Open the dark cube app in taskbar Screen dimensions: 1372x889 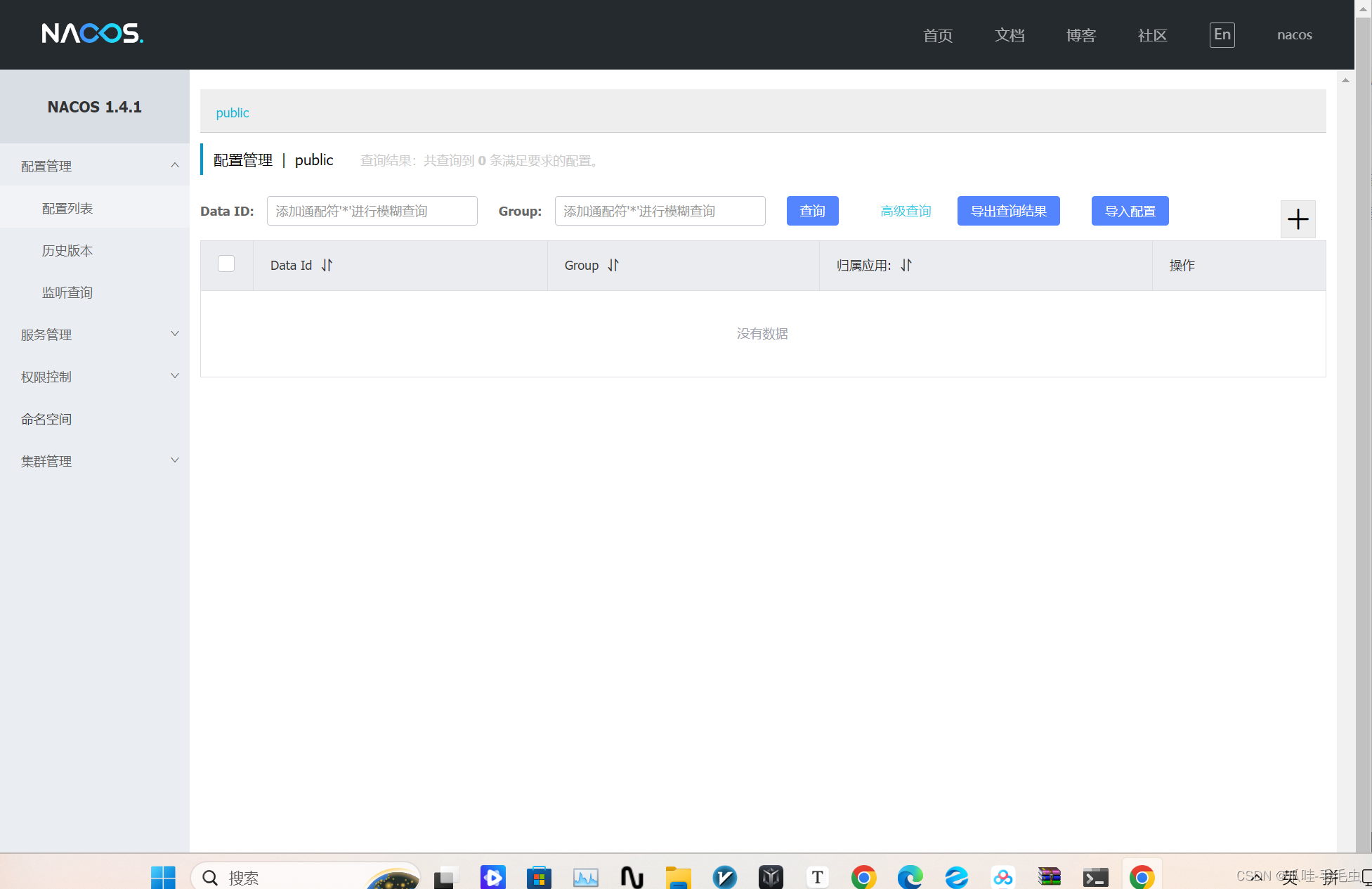[771, 877]
